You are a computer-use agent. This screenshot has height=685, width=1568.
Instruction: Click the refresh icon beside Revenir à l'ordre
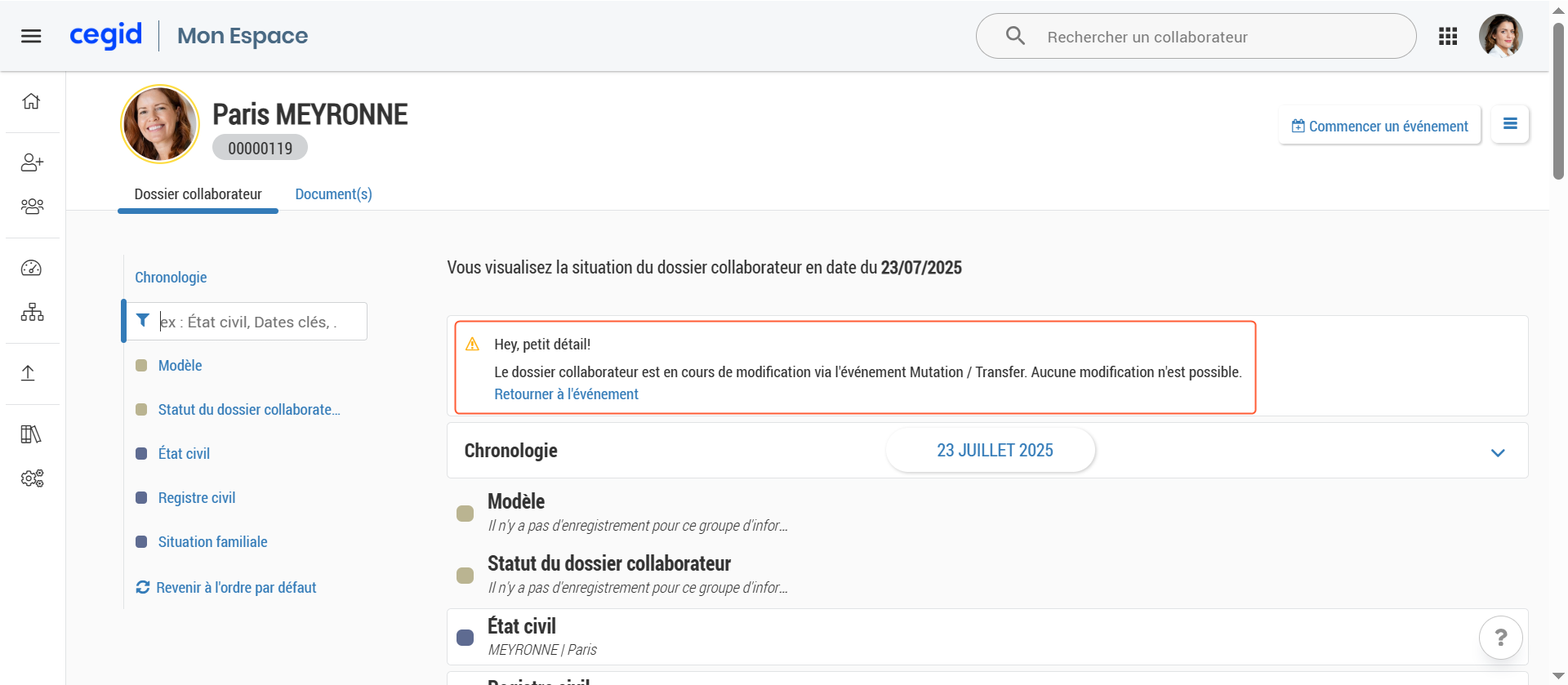pos(143,587)
